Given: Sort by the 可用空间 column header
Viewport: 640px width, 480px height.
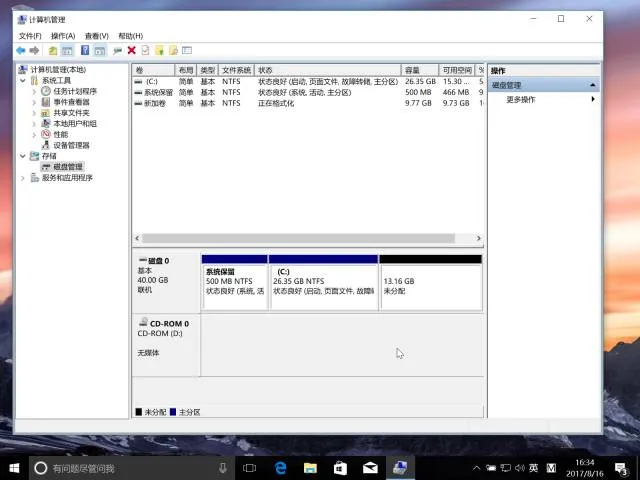Looking at the screenshot, I should pyautogui.click(x=457, y=70).
